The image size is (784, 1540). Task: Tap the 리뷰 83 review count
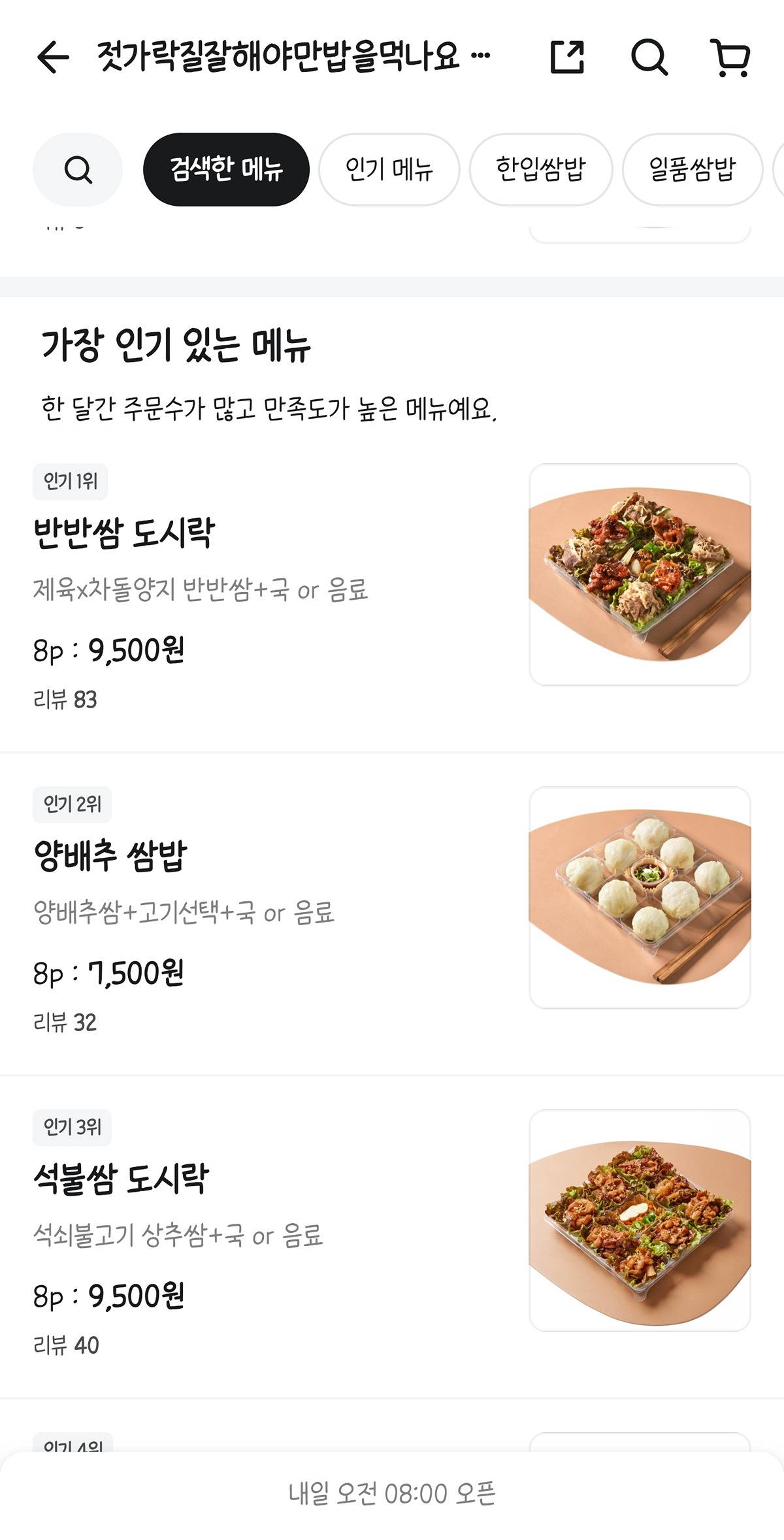(65, 700)
